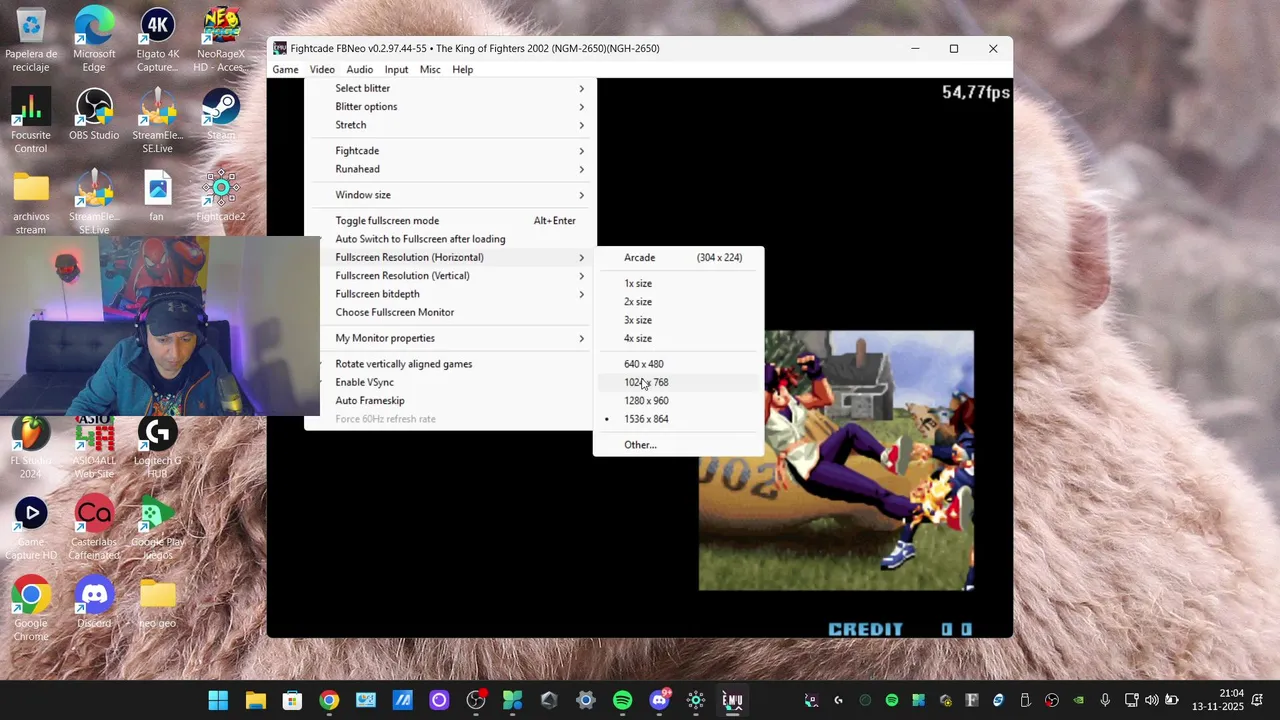
Task: Open the volume tray icon
Action: tap(1151, 700)
